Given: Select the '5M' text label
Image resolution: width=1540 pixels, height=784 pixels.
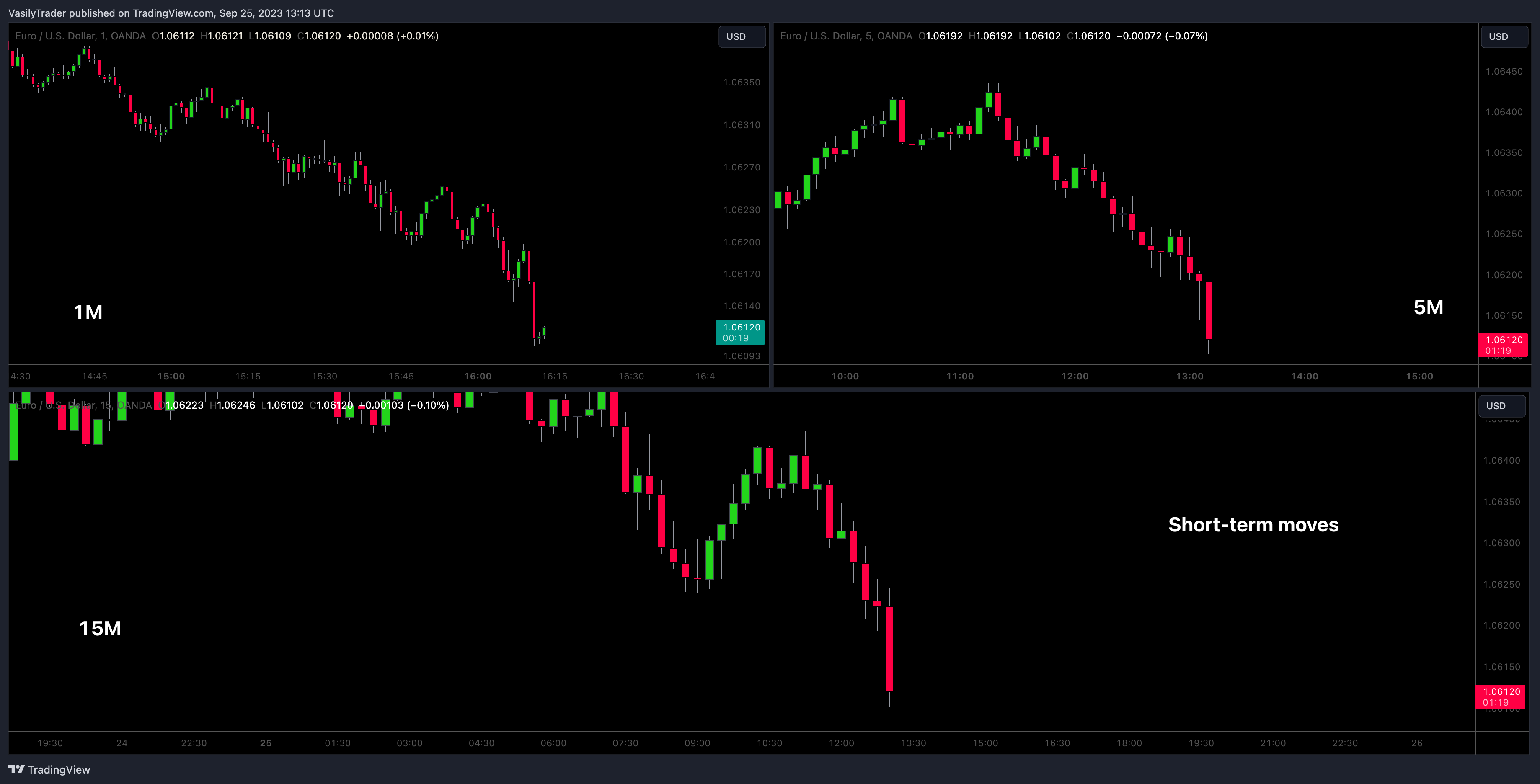Looking at the screenshot, I should [1428, 307].
